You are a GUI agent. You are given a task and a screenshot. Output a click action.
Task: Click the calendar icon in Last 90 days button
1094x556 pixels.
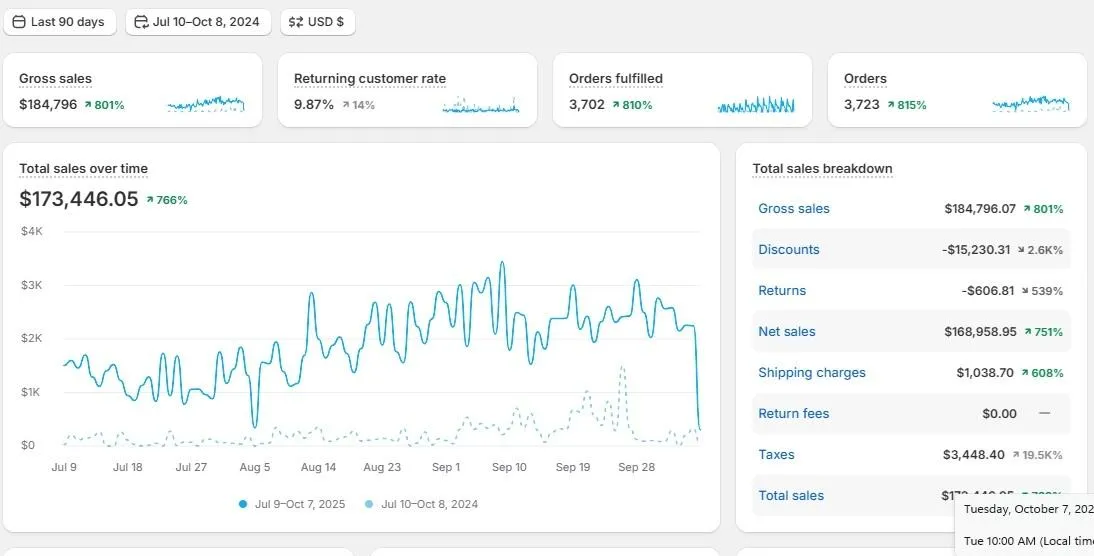coord(20,22)
